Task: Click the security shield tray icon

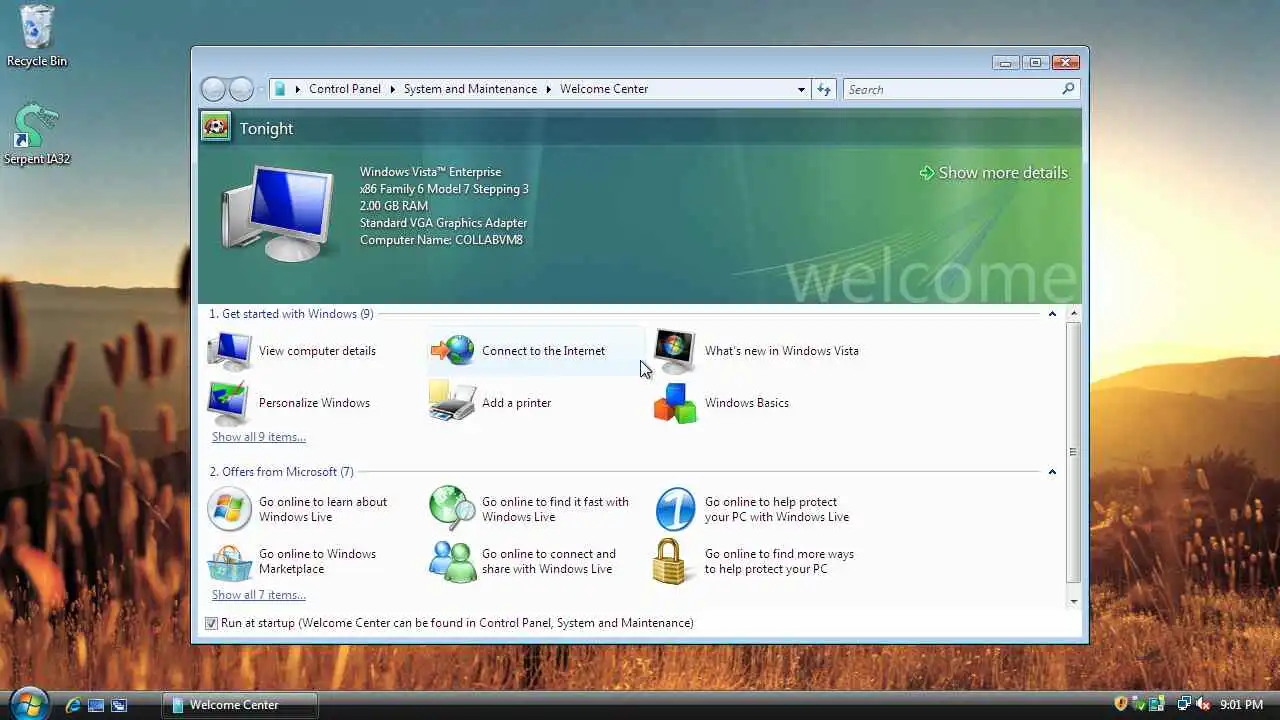Action: 1121,704
